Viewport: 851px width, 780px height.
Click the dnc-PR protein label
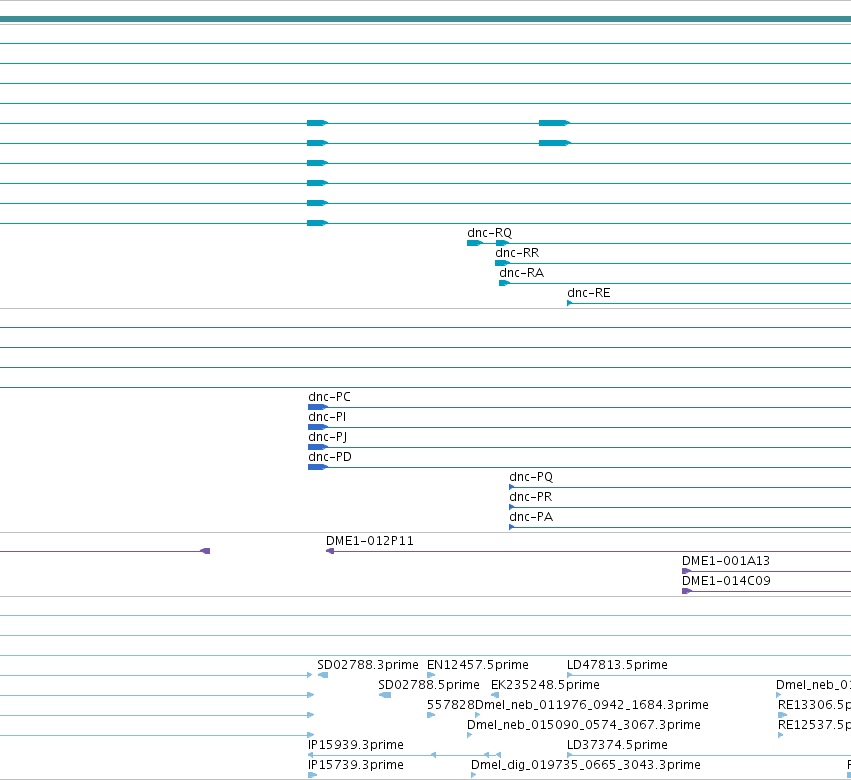[x=530, y=497]
